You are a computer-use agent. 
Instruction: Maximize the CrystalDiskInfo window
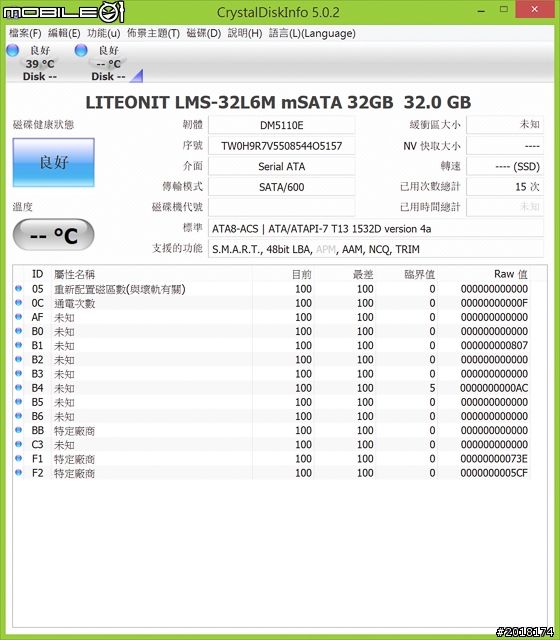(504, 9)
